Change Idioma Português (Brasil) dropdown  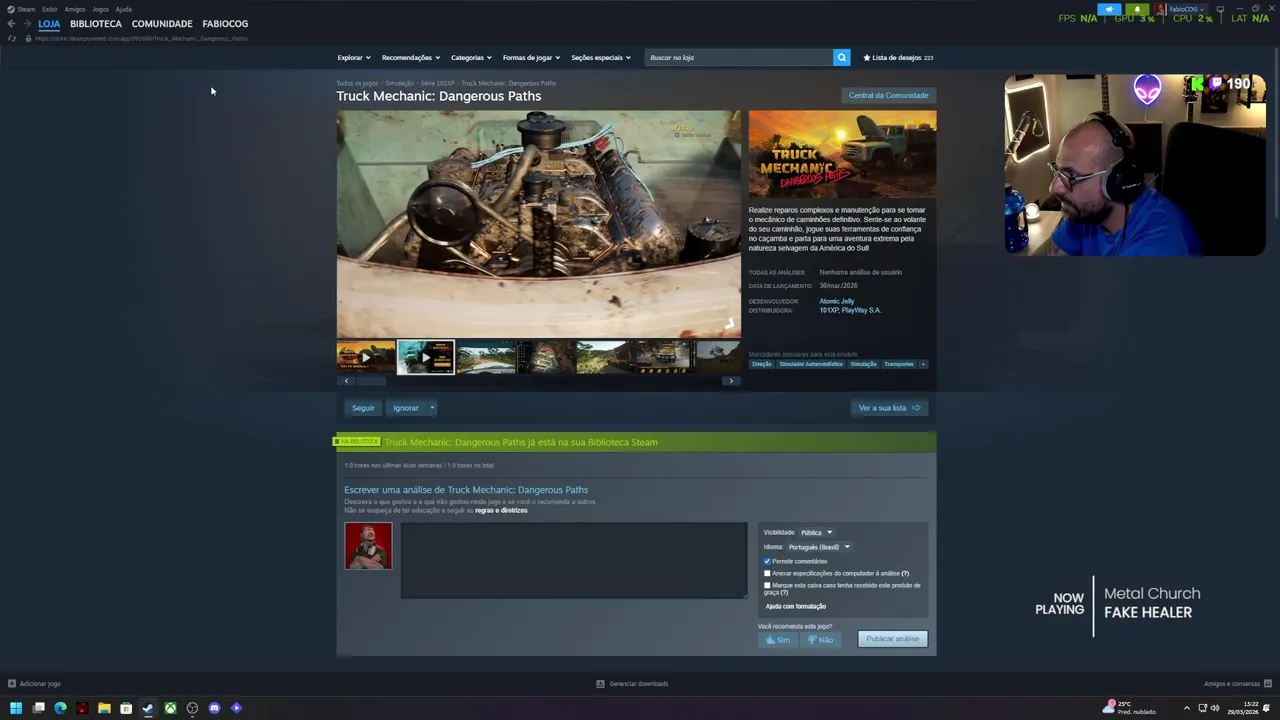pos(819,547)
